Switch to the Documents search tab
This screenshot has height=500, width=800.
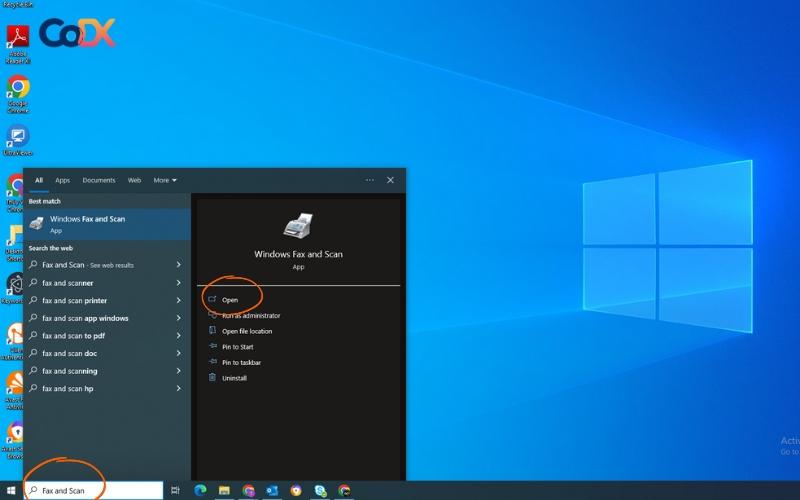pos(99,180)
